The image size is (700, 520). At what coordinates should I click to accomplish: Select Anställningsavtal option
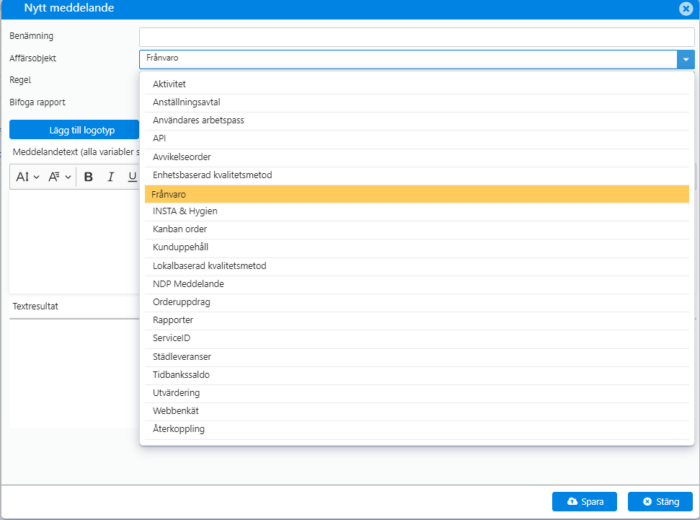click(417, 102)
